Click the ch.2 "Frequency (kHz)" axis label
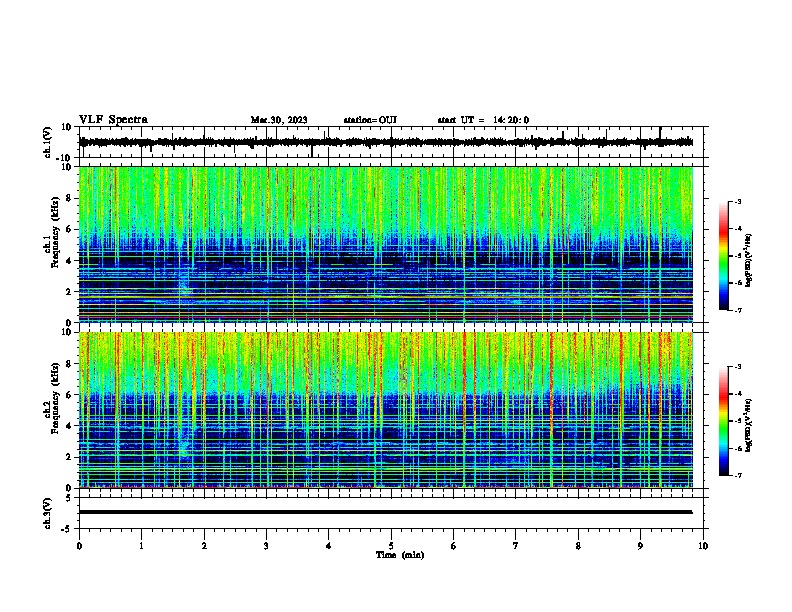The image size is (792, 612). (x=55, y=398)
